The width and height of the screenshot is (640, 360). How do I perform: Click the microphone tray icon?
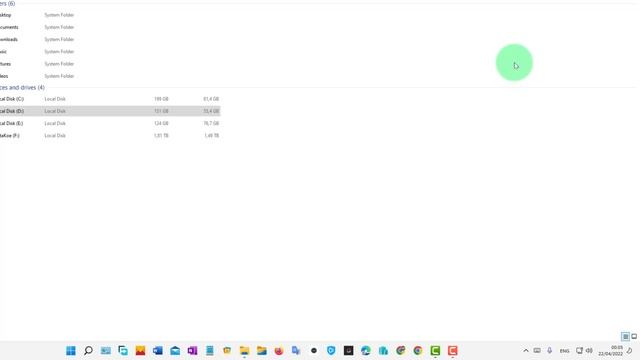[549, 351]
